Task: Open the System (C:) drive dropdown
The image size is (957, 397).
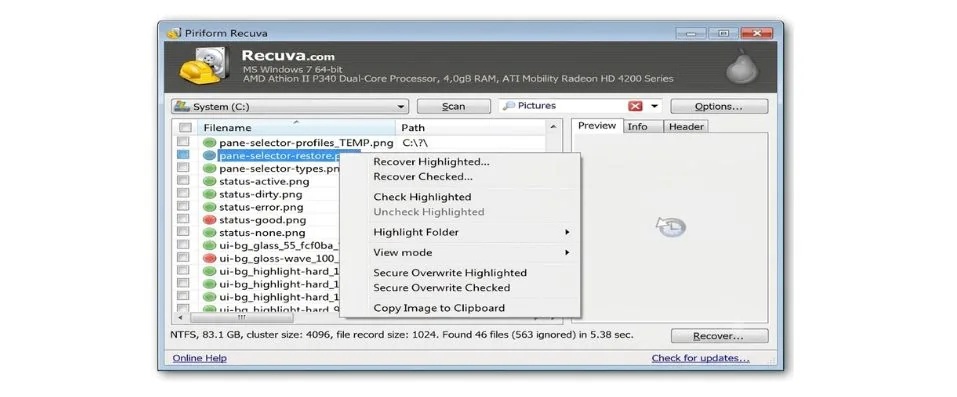Action: coord(401,107)
